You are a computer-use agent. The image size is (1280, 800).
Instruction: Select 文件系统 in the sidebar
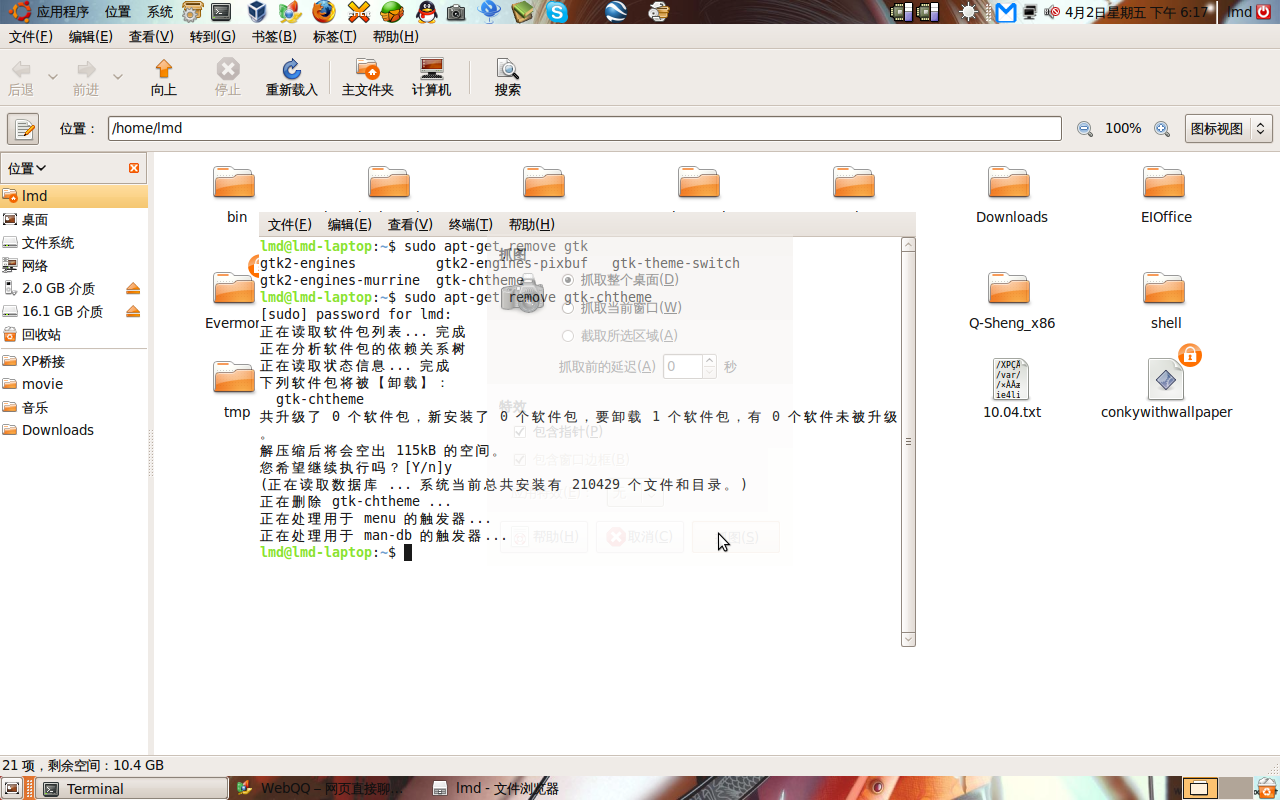[74, 242]
